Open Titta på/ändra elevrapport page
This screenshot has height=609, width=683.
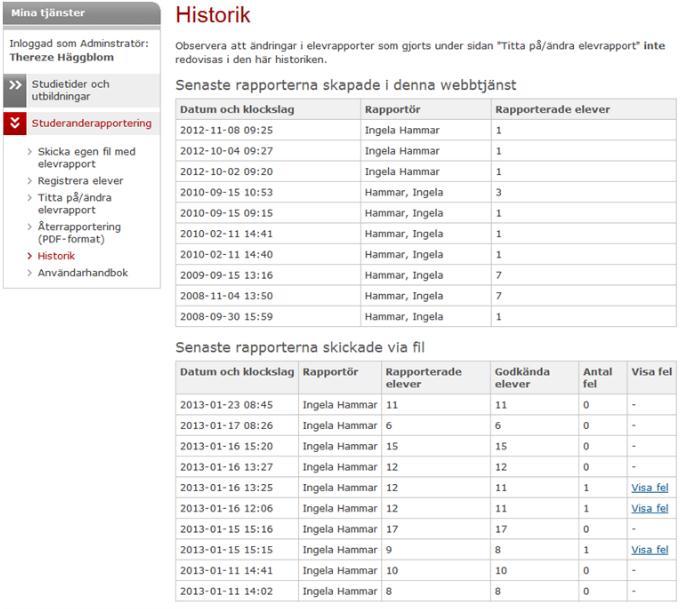pyautogui.click(x=74, y=204)
